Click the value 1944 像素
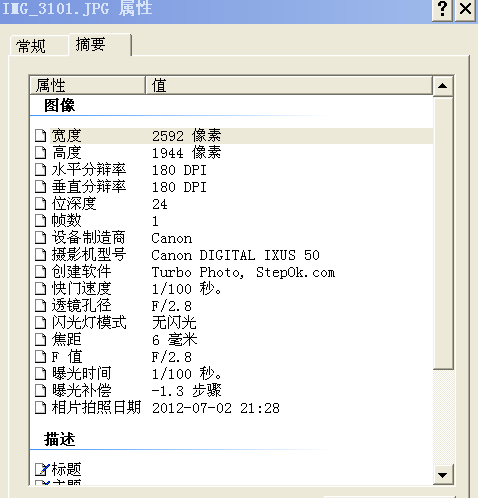 (x=187, y=153)
